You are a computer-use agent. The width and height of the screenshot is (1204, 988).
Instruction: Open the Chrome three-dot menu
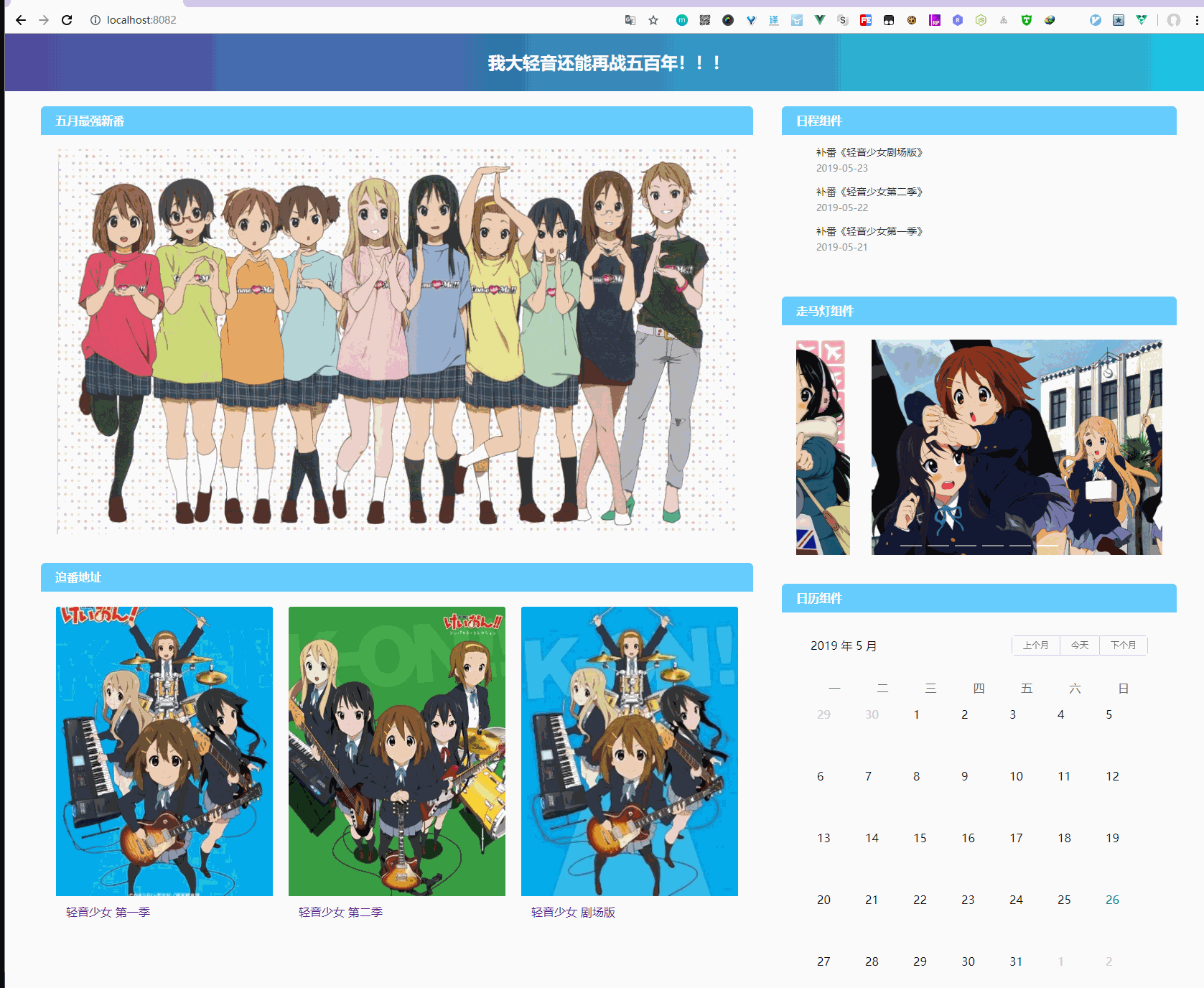click(x=1197, y=20)
